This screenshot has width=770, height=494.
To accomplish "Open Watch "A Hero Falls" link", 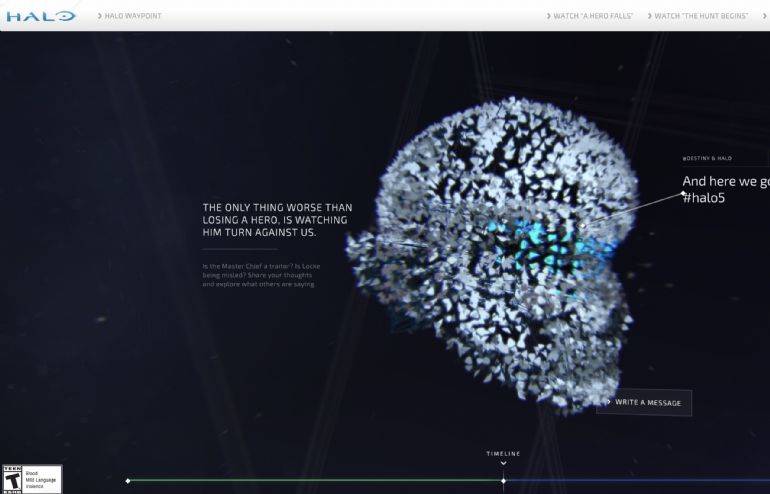I will pyautogui.click(x=590, y=16).
